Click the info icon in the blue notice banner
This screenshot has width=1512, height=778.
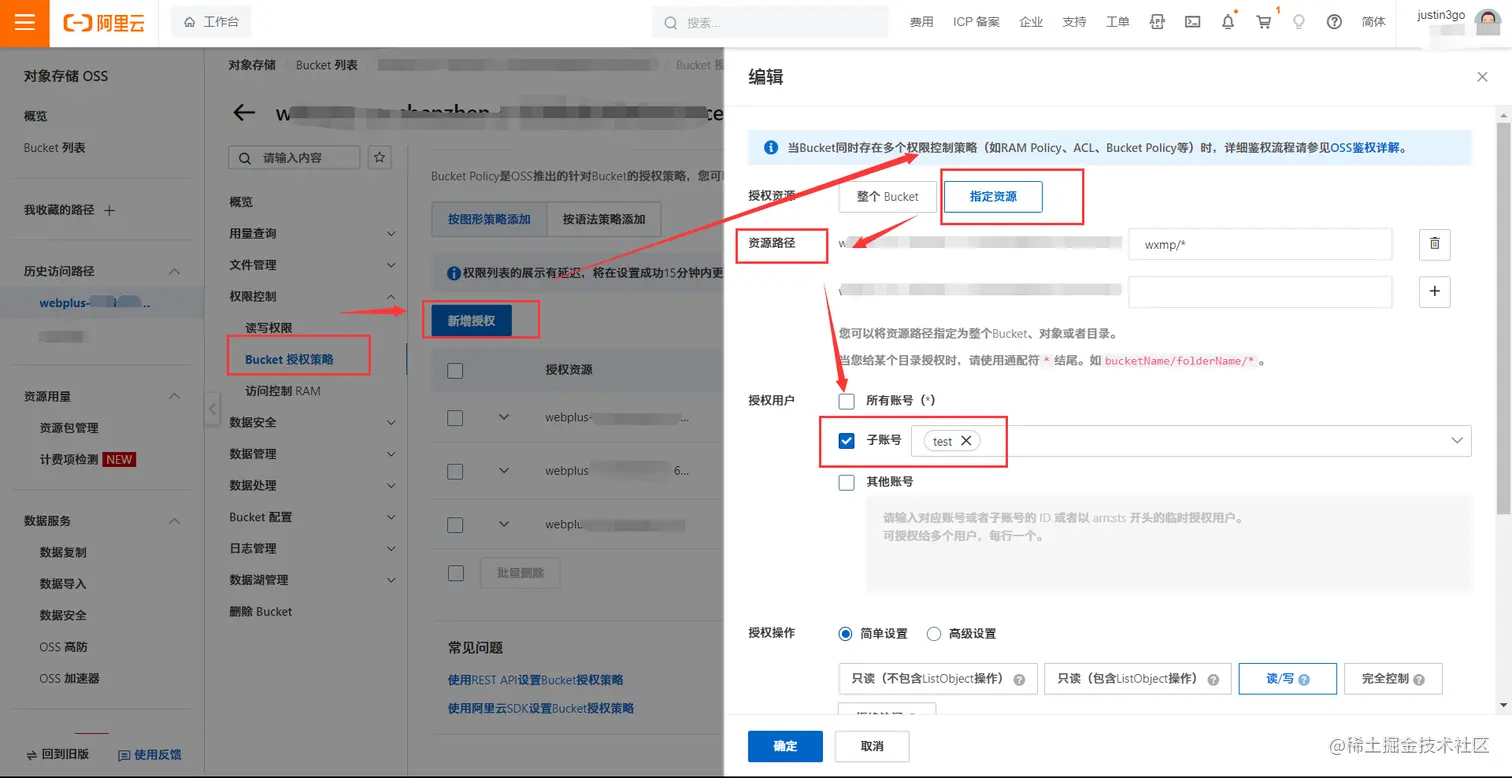pyautogui.click(x=771, y=147)
